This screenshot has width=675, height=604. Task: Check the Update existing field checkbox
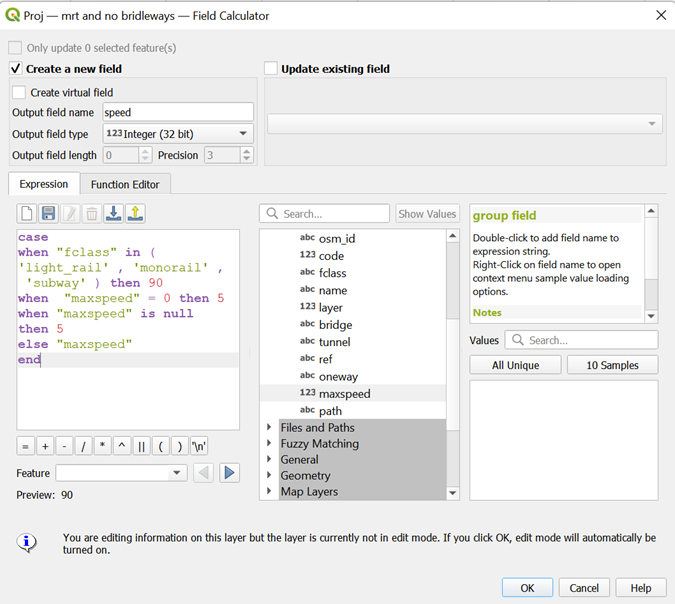point(271,69)
